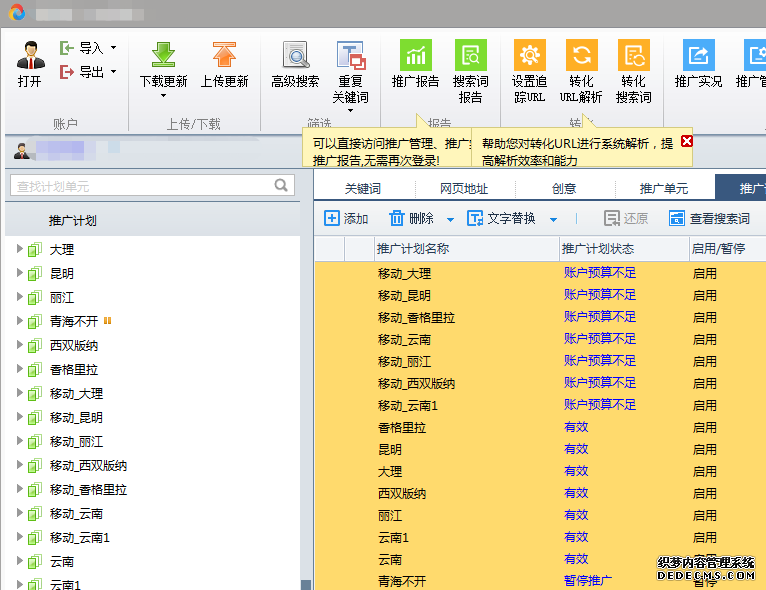Click the 下载更新 download icon
Image resolution: width=766 pixels, height=590 pixels.
coord(163,56)
